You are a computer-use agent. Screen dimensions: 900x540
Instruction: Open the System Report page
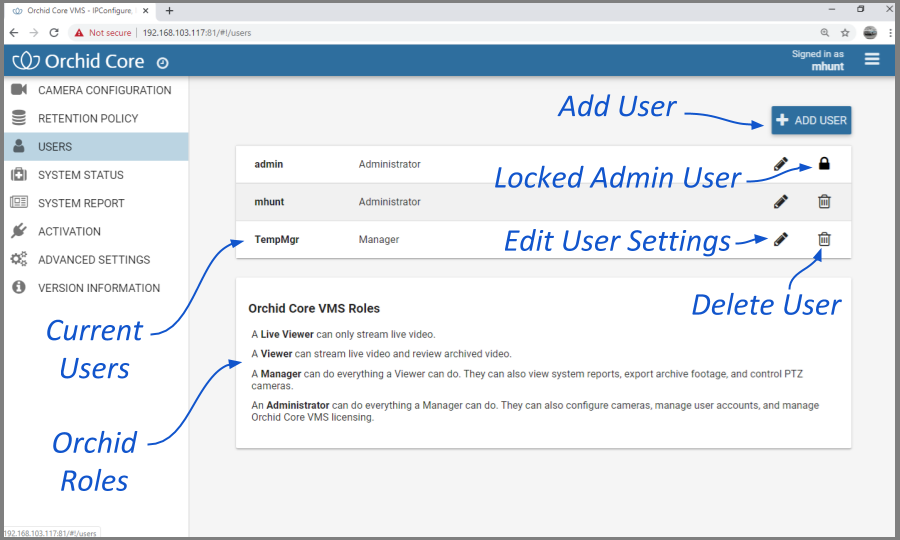tap(96, 203)
